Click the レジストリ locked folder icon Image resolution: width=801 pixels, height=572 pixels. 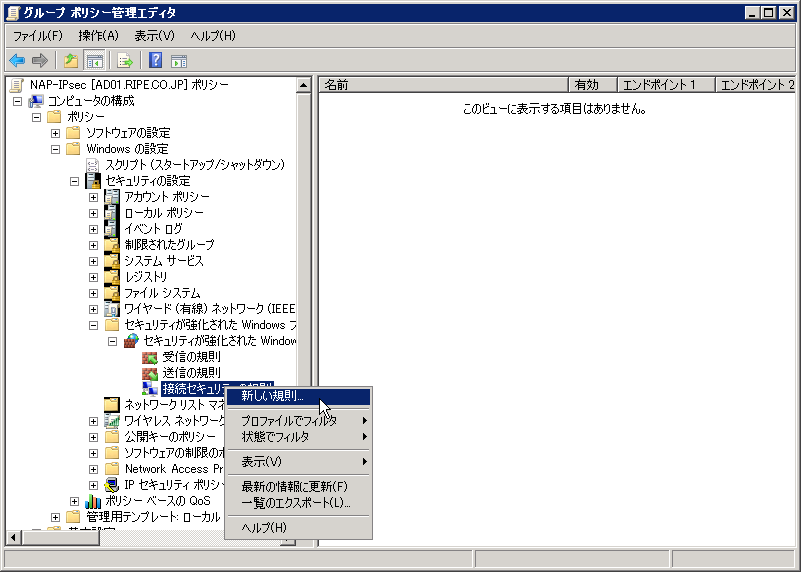click(x=111, y=277)
